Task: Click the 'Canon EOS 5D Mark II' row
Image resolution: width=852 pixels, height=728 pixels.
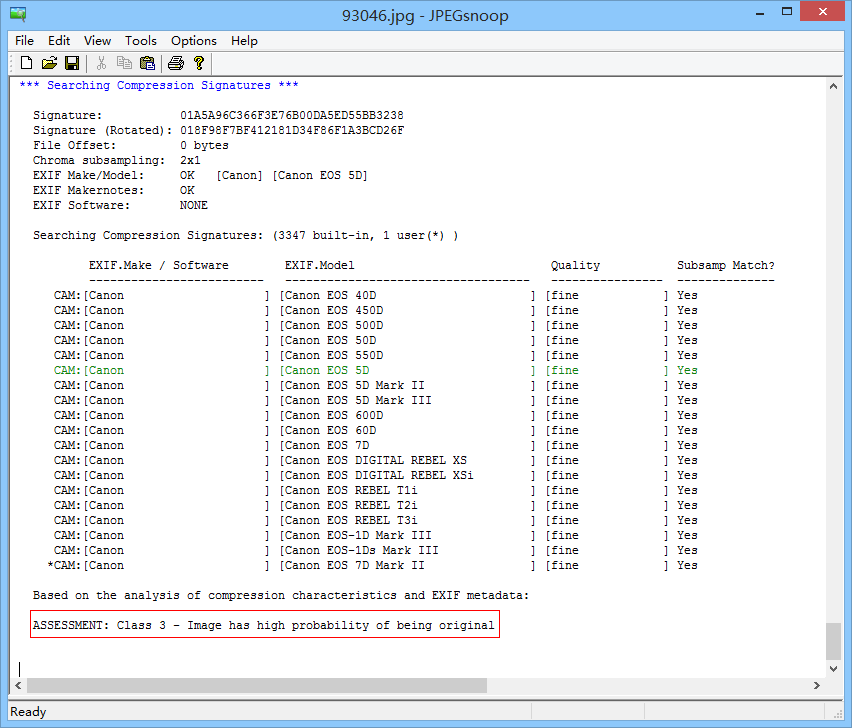Action: click(x=375, y=385)
